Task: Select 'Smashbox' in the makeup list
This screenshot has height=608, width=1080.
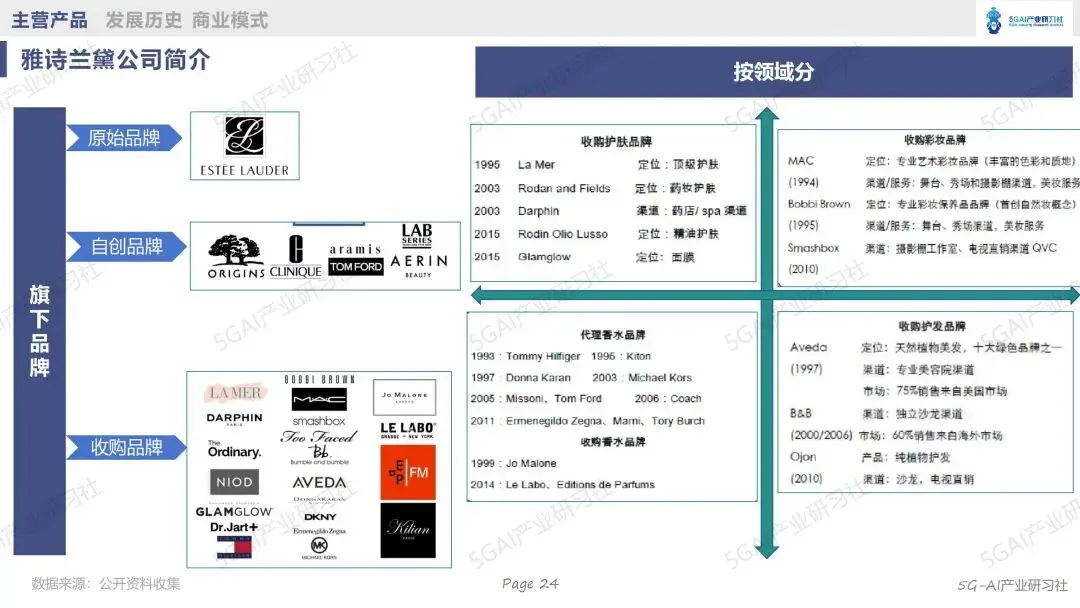Action: [x=813, y=248]
